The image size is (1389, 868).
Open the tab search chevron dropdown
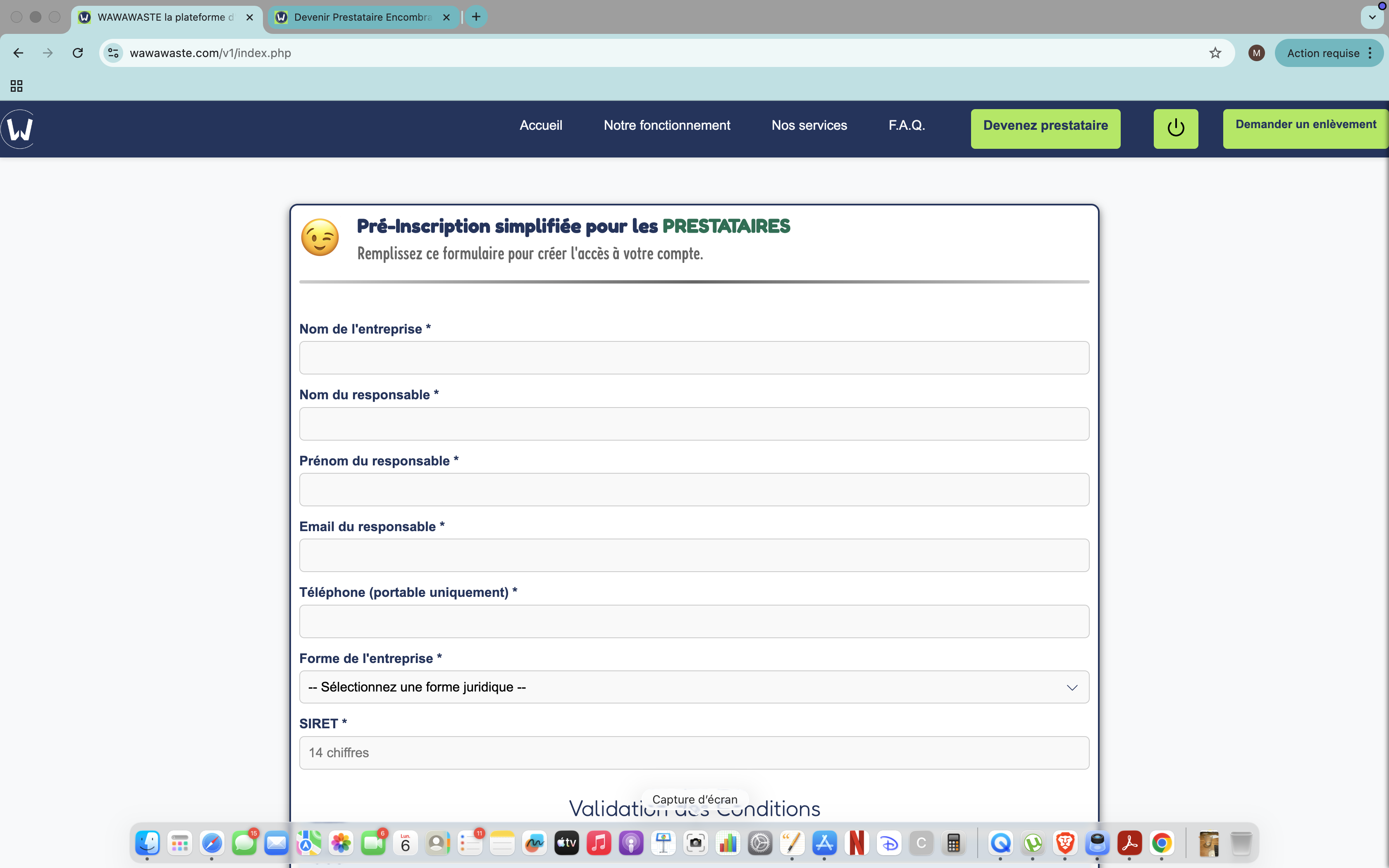[1372, 17]
